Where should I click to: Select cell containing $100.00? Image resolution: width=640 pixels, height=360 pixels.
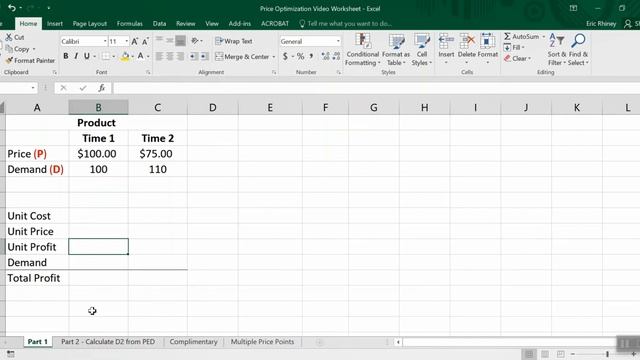(x=98, y=154)
